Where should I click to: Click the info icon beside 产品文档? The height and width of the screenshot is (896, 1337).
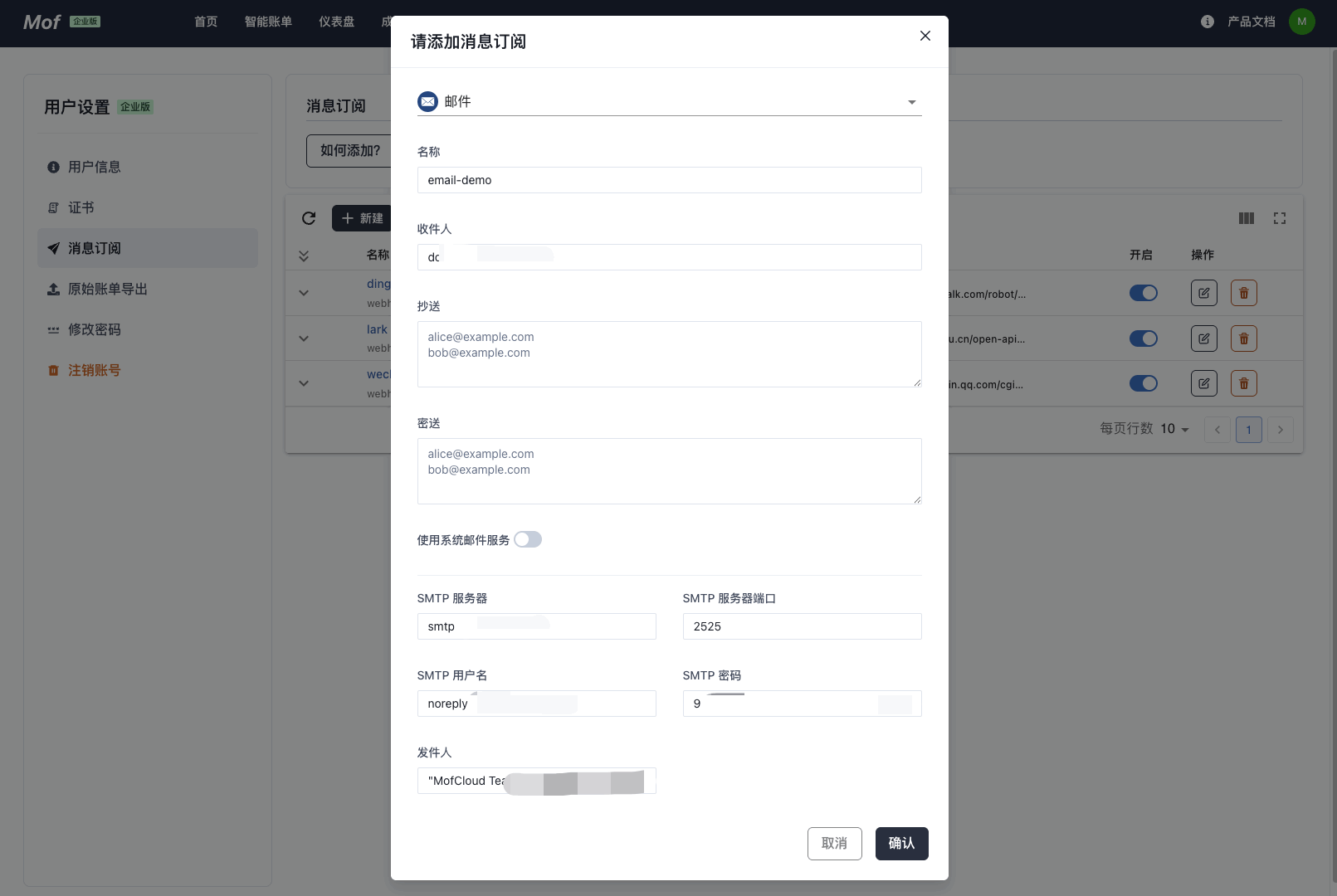click(x=1208, y=22)
